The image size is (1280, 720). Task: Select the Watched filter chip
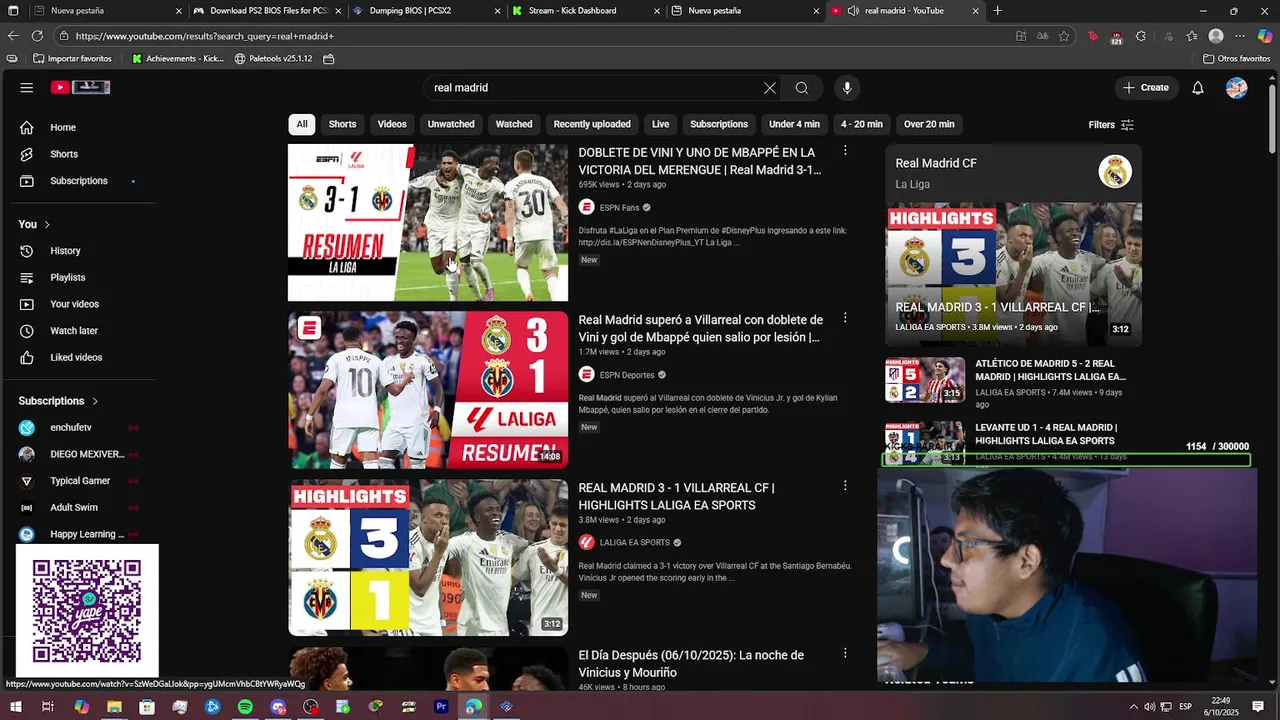click(514, 124)
